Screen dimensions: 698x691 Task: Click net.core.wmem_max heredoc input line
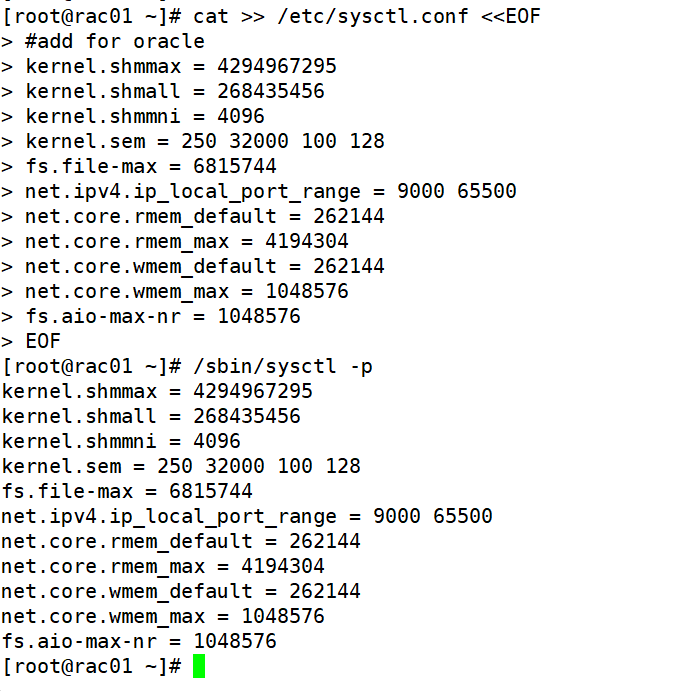coord(187,291)
